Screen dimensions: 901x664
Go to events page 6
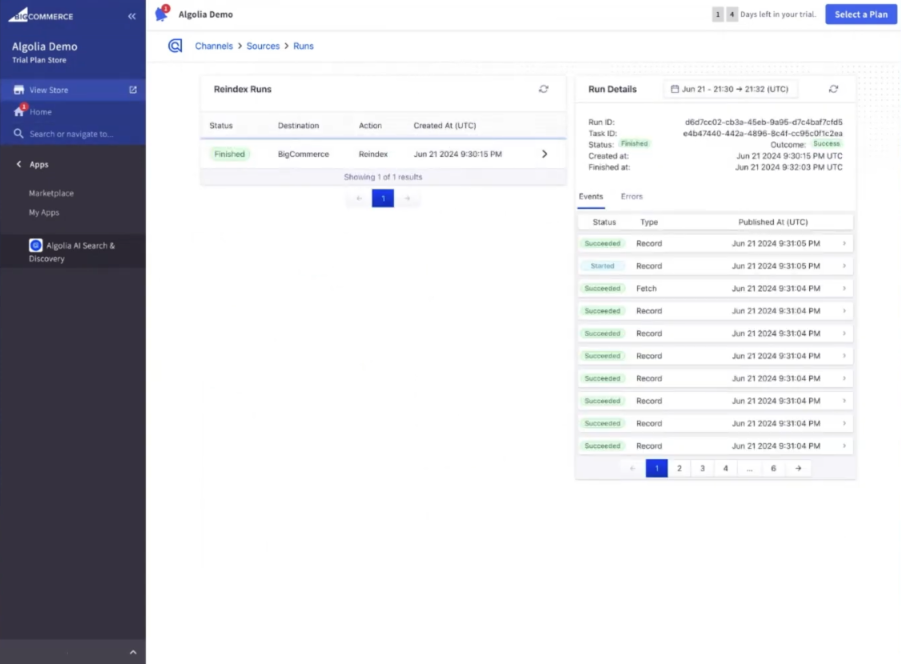coord(773,468)
